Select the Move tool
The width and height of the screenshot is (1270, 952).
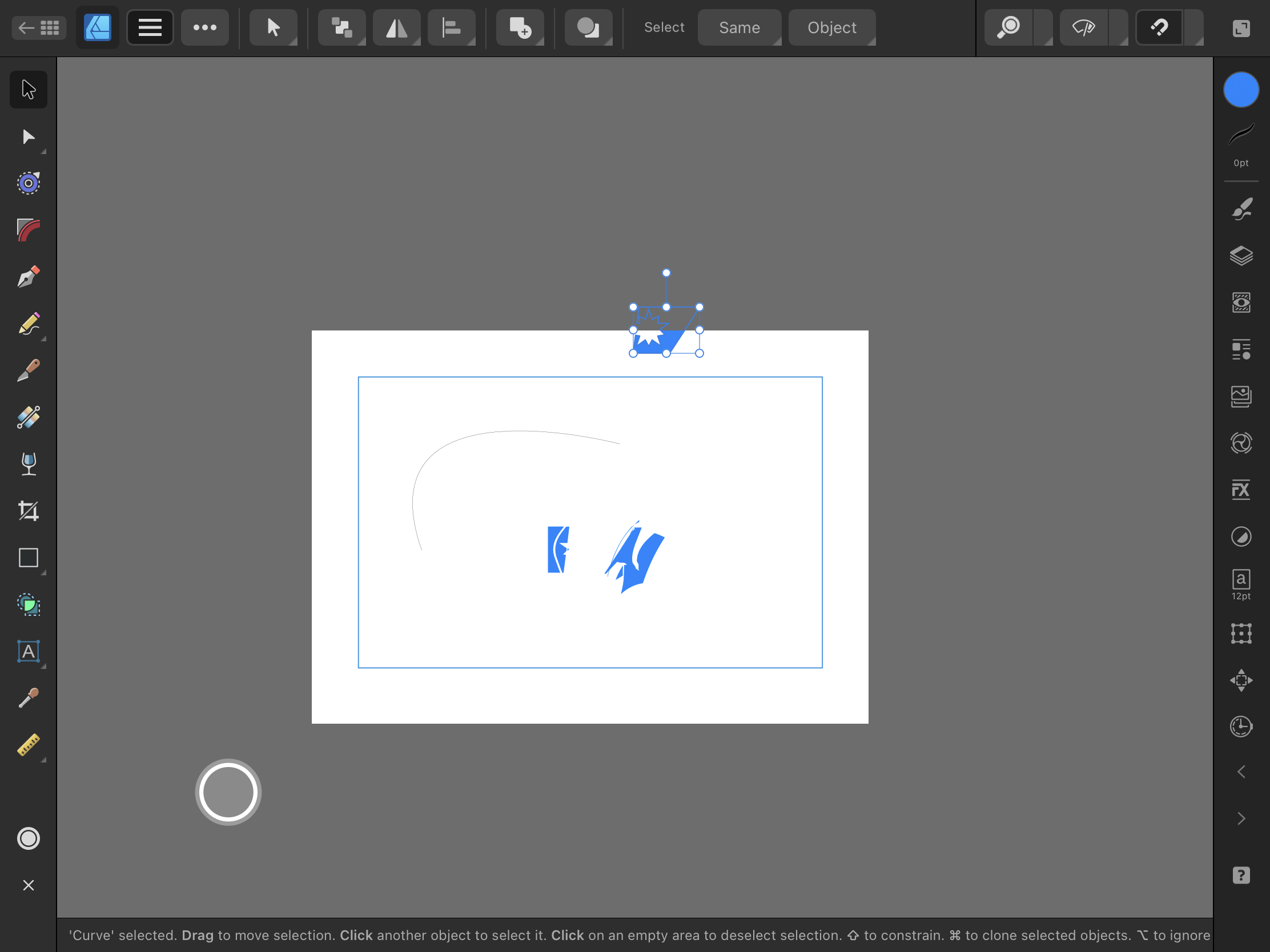click(x=28, y=90)
